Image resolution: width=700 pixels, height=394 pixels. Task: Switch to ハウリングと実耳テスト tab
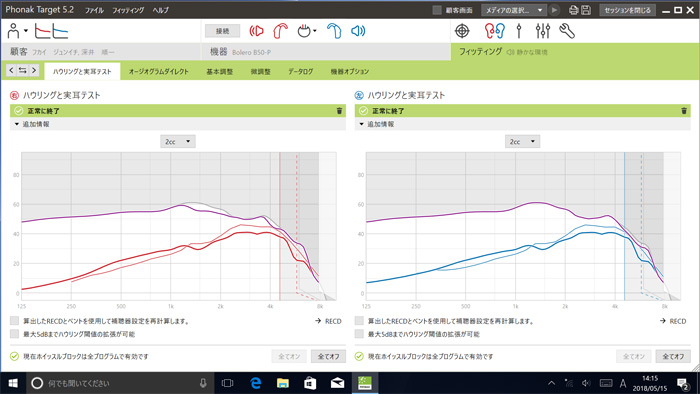(82, 71)
